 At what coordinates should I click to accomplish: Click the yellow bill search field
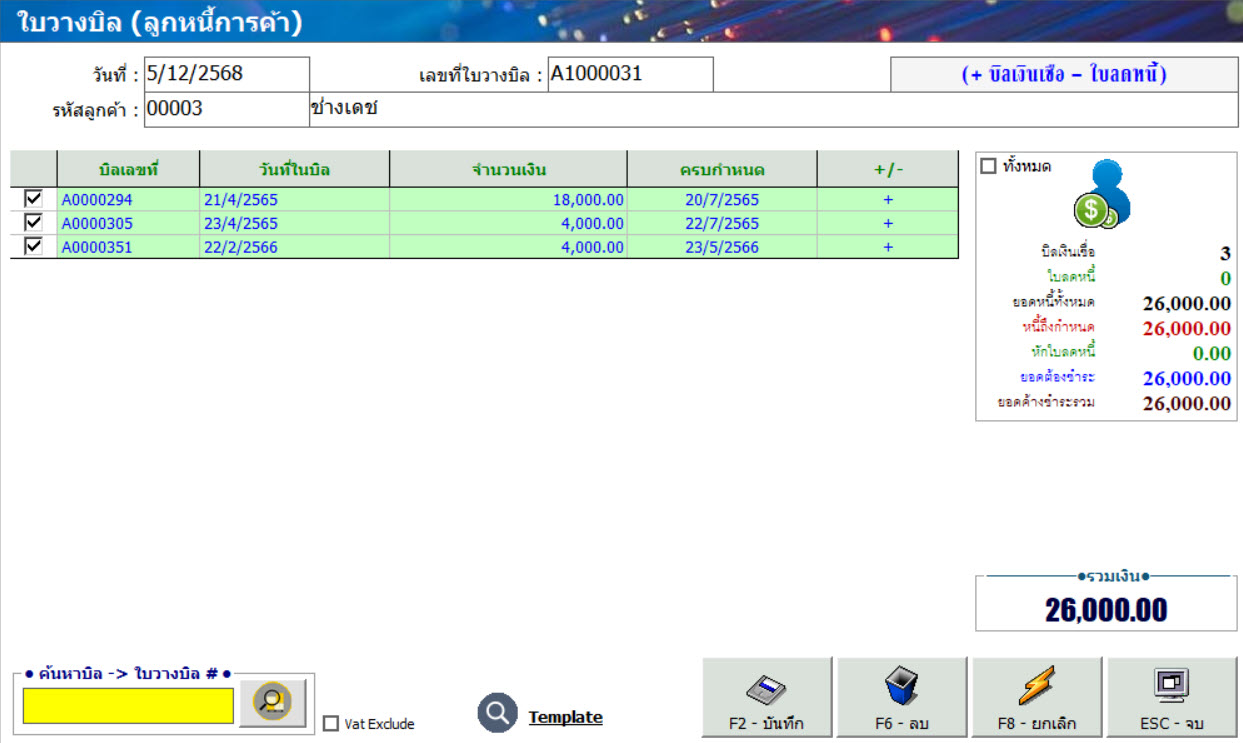128,705
